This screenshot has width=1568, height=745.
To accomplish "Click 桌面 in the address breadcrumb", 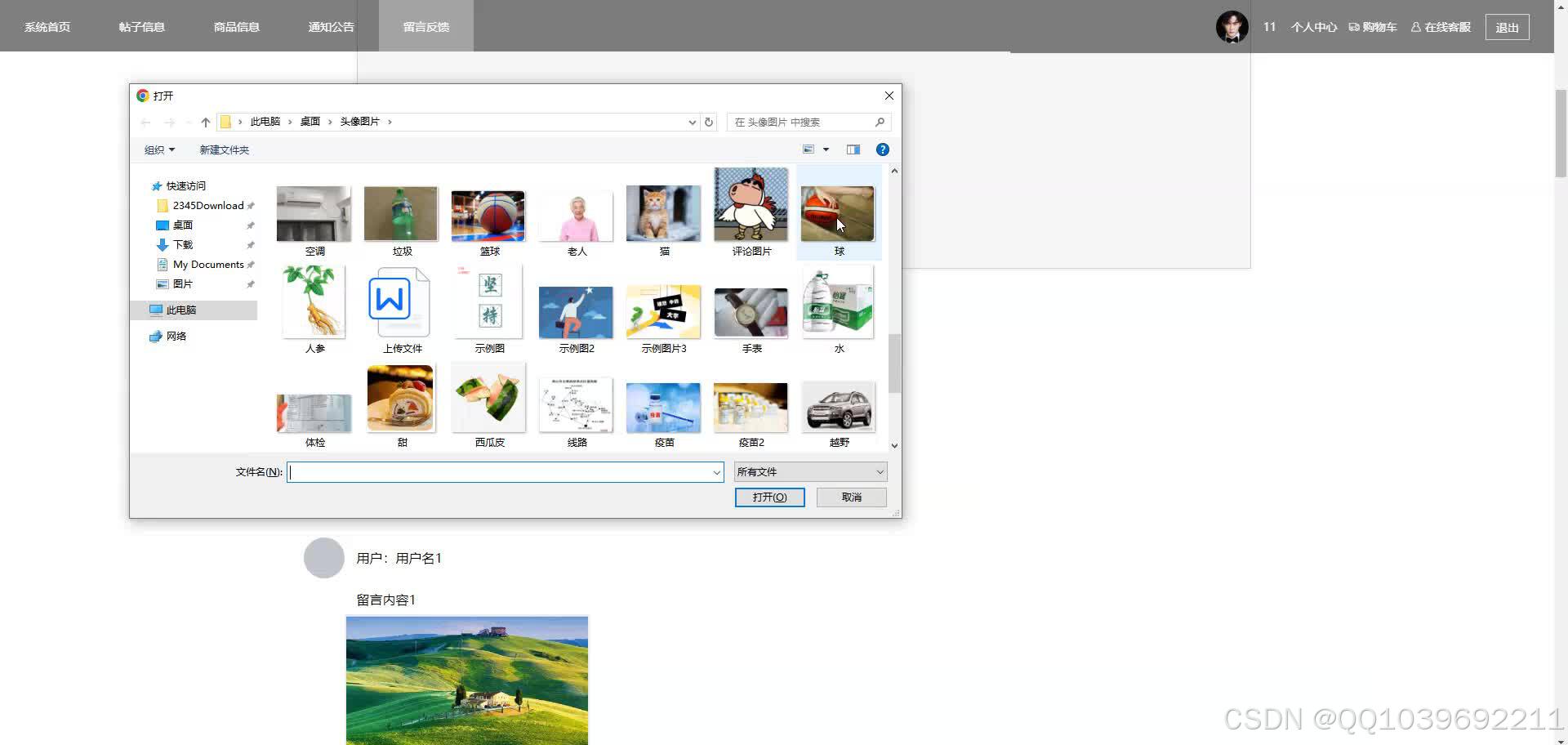I will pos(310,122).
